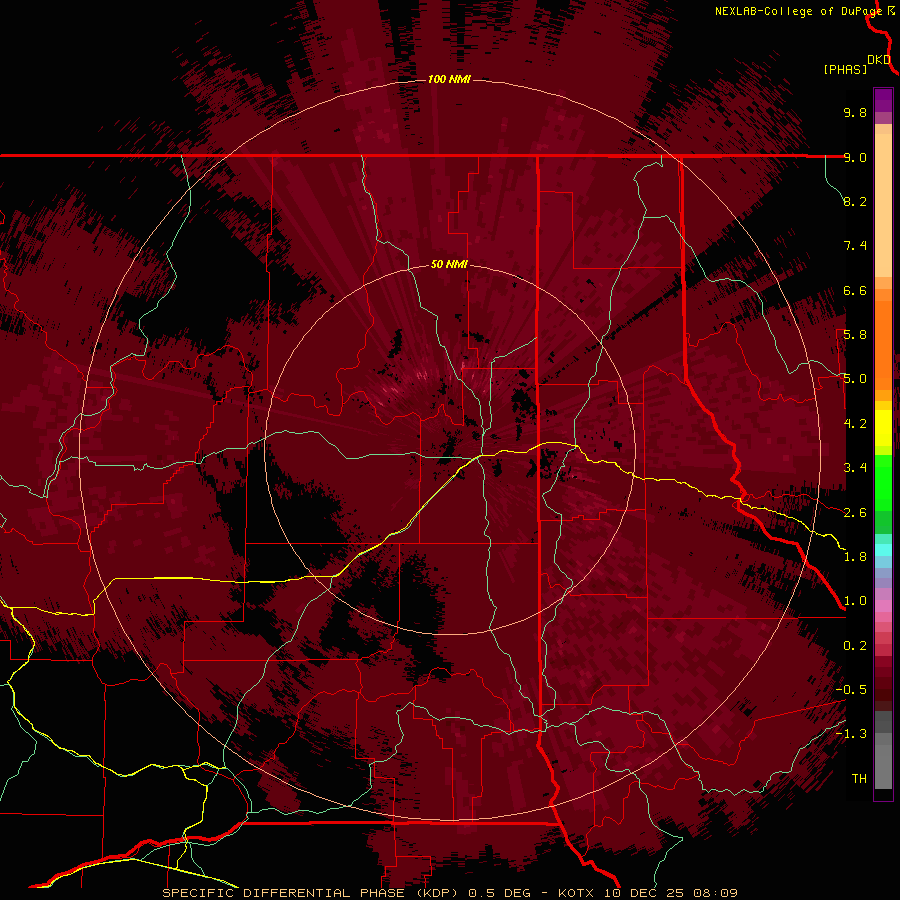Click the purple top segment of color scale

(883, 100)
